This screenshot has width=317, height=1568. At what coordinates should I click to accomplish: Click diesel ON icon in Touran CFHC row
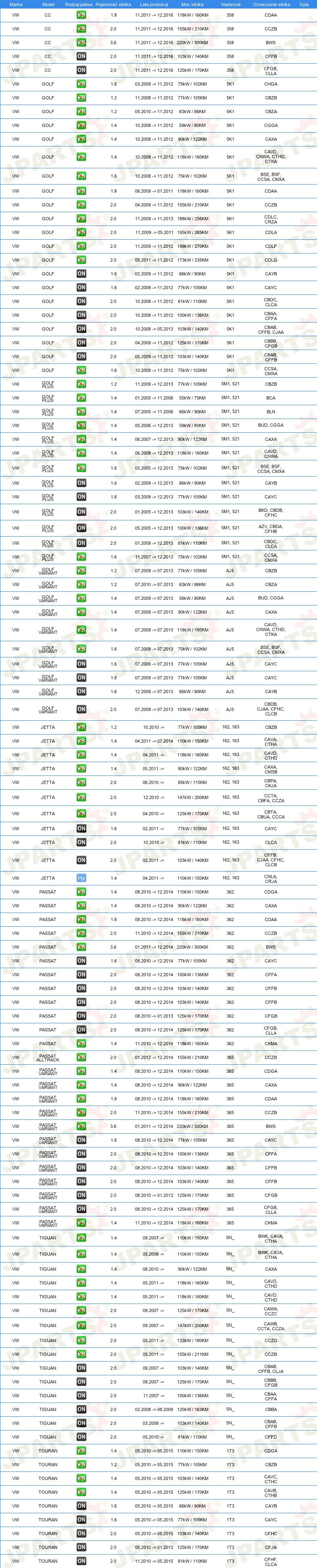coord(81,1533)
